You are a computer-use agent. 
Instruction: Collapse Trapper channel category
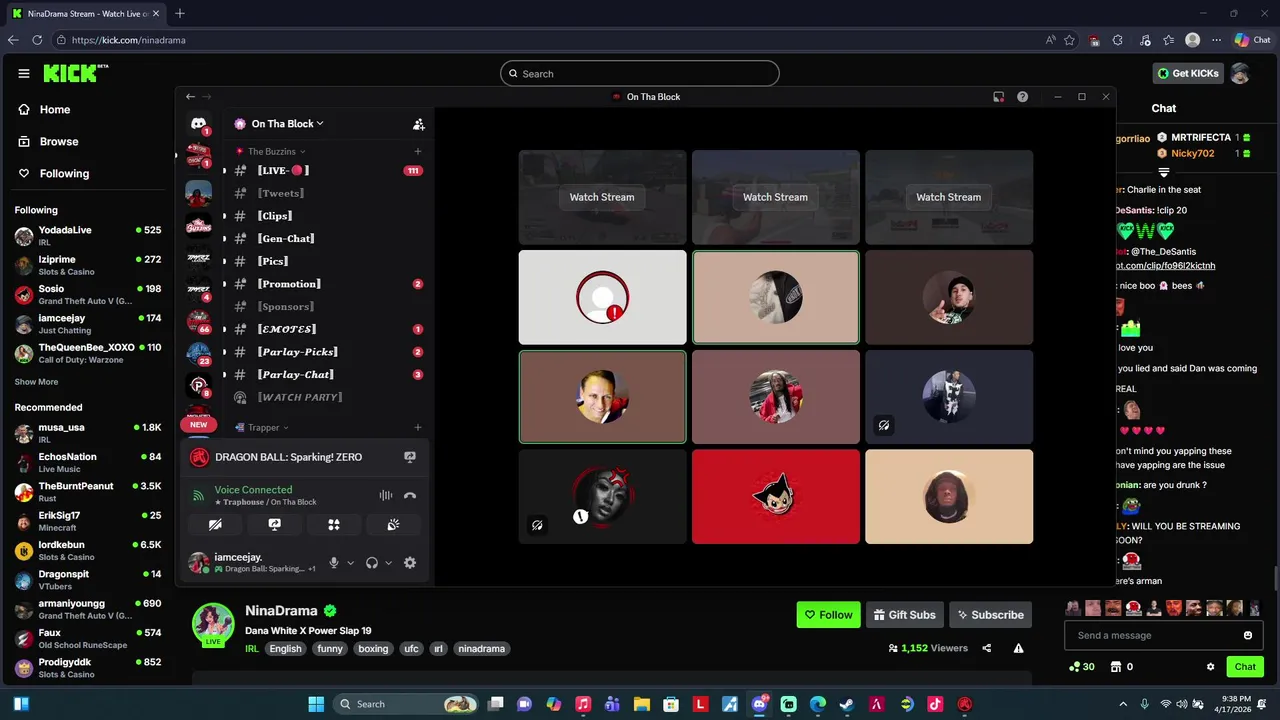tap(262, 428)
